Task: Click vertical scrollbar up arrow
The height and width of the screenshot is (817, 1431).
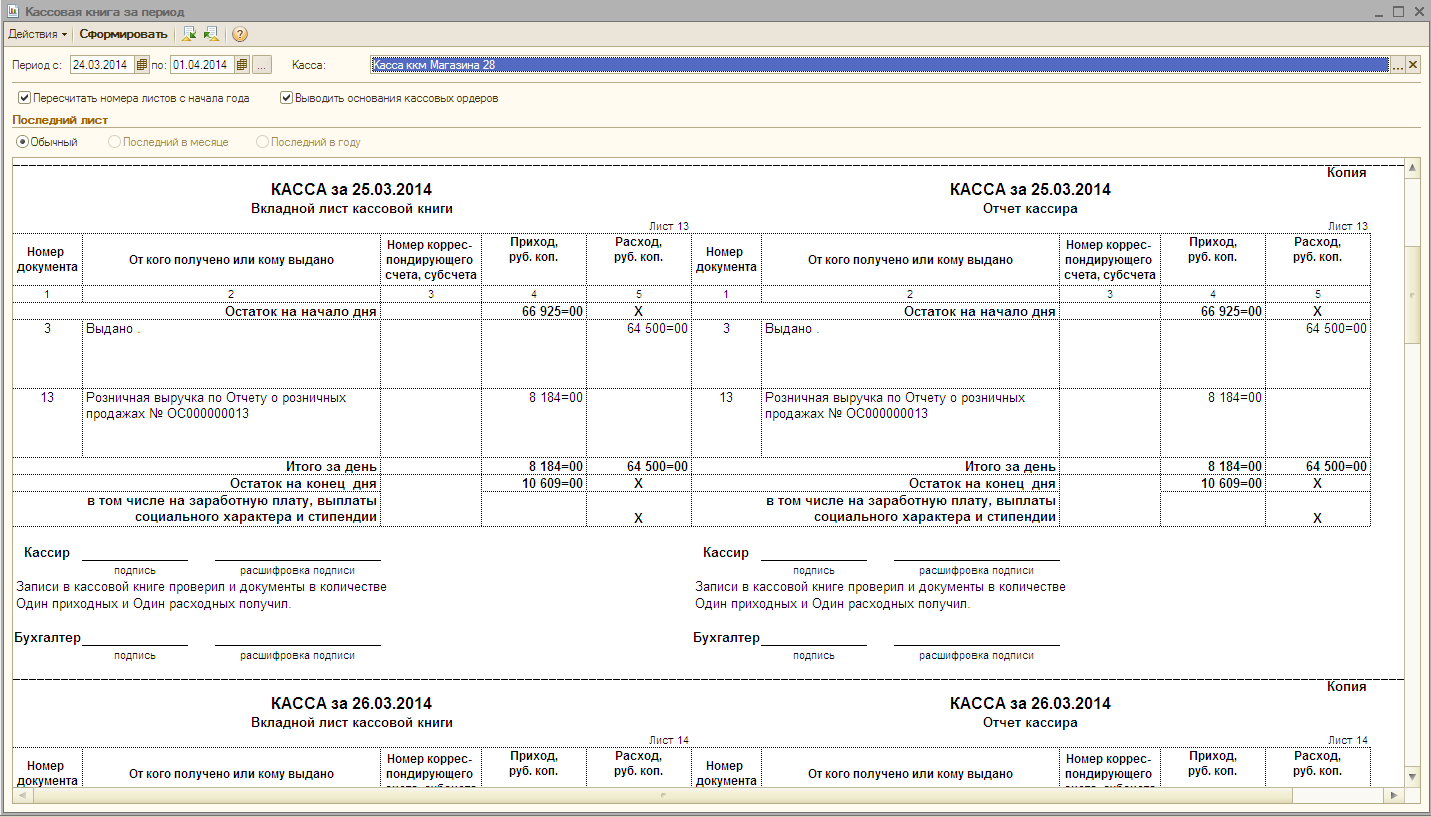Action: point(1412,168)
